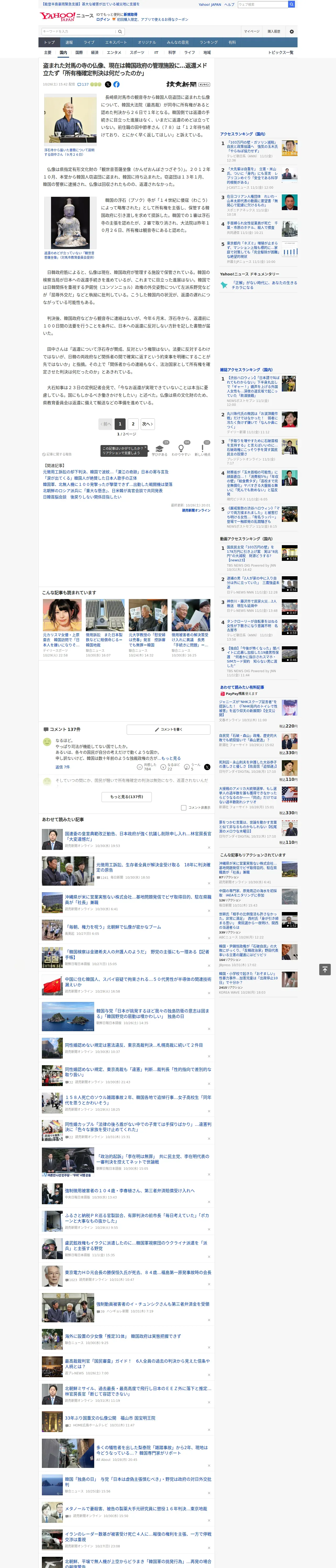This screenshot has width=336, height=1568.
Task: Select the IT category sub-tab
Action: 156,52
